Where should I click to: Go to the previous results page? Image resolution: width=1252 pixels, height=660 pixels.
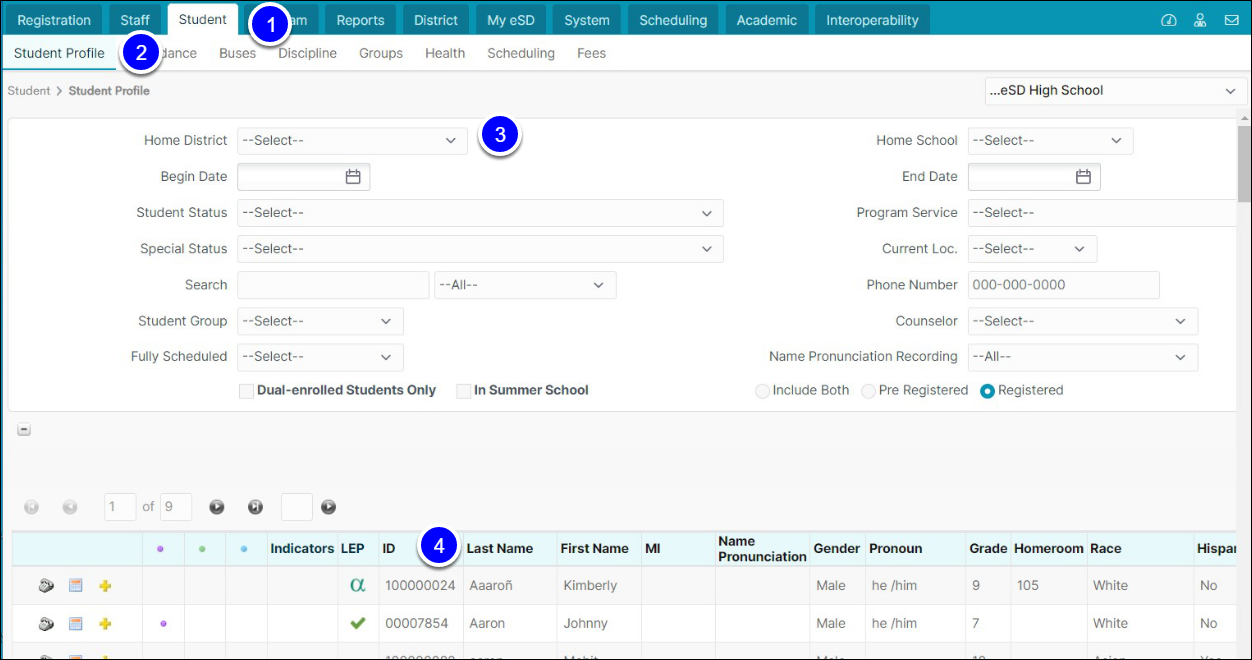tap(70, 507)
